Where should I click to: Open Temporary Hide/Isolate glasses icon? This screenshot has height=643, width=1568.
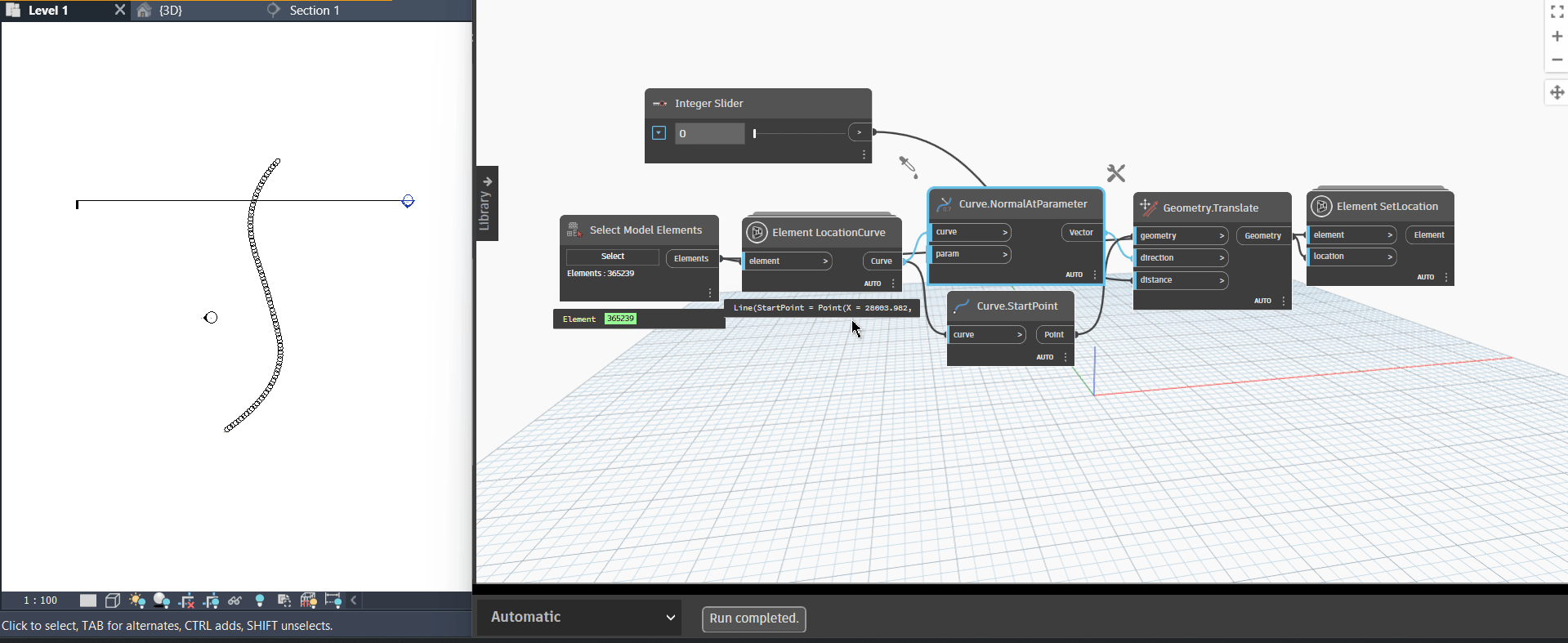point(235,601)
